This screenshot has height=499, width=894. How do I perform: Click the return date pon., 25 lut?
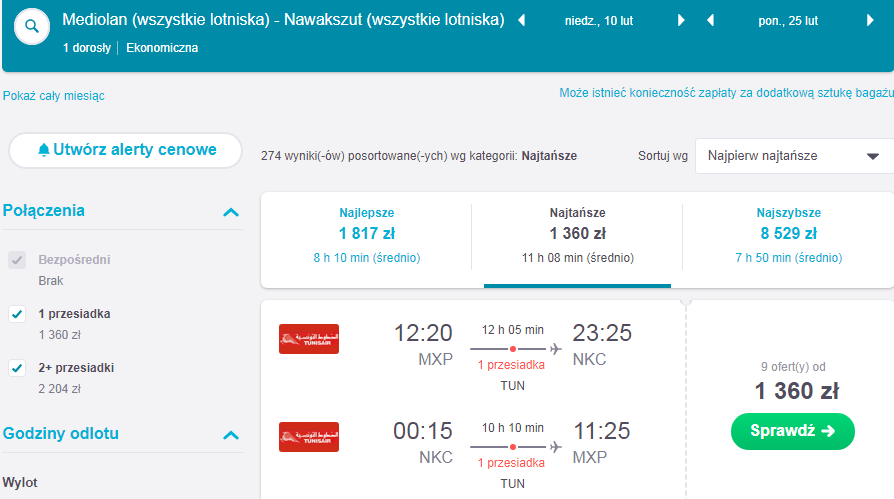click(788, 21)
